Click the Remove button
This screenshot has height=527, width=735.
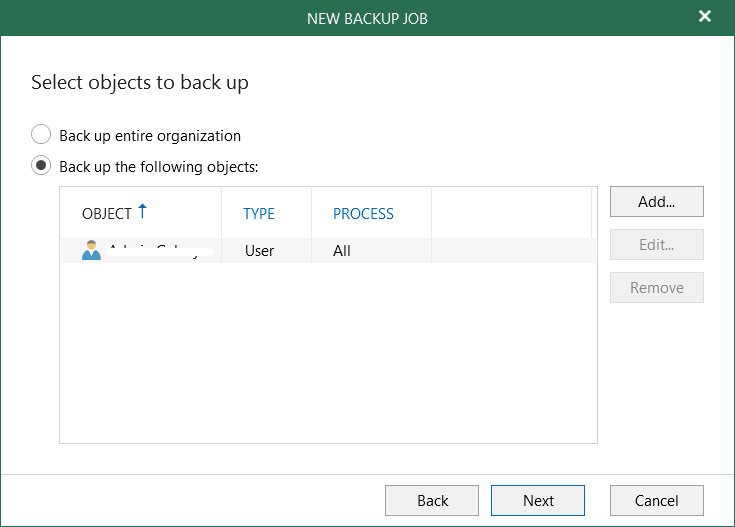click(656, 288)
